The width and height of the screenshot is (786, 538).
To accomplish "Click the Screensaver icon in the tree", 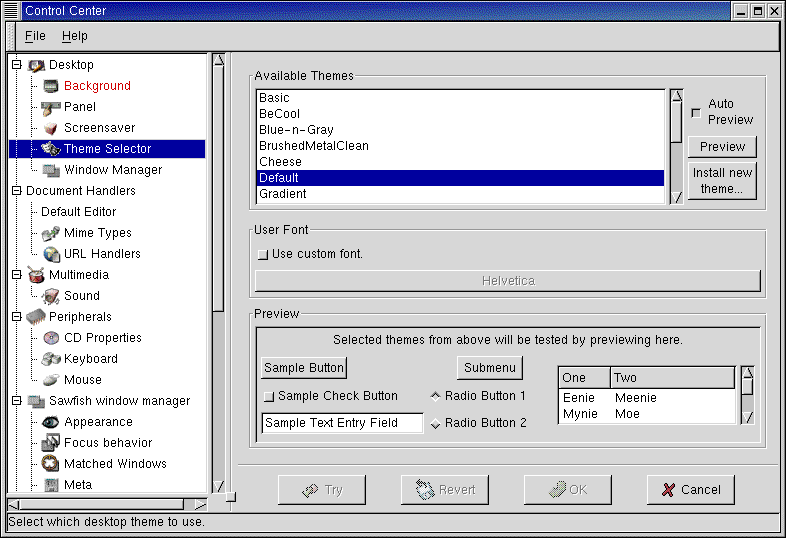I will pos(51,128).
